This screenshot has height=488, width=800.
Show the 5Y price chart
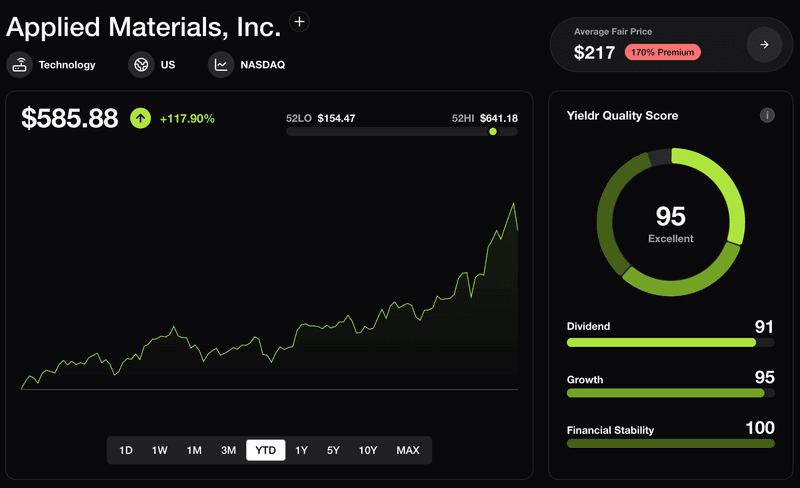(x=333, y=450)
